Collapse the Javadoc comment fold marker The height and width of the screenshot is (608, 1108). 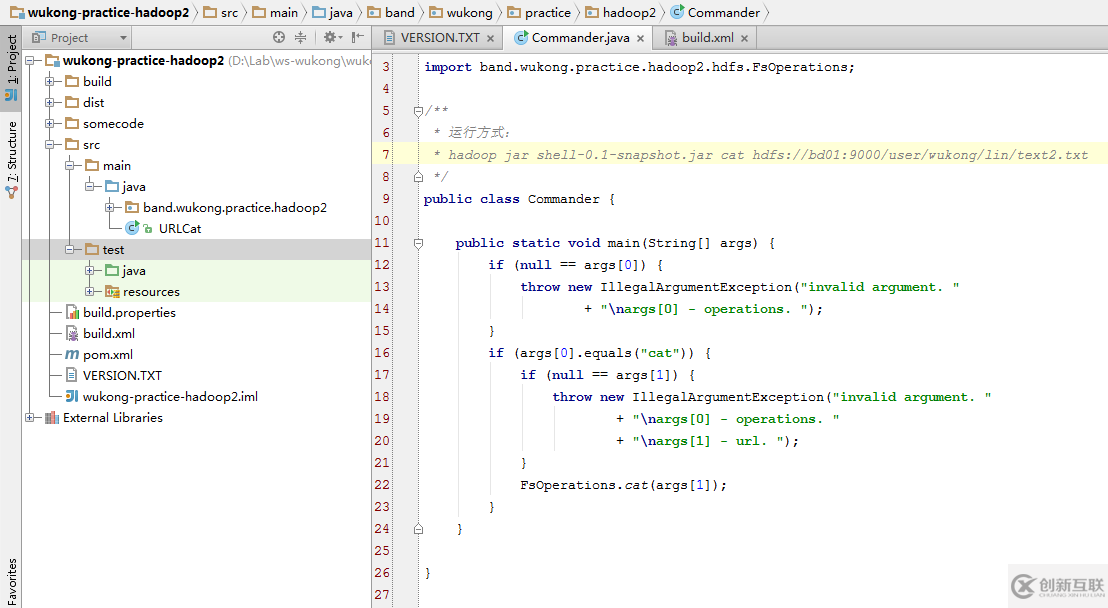(419, 111)
